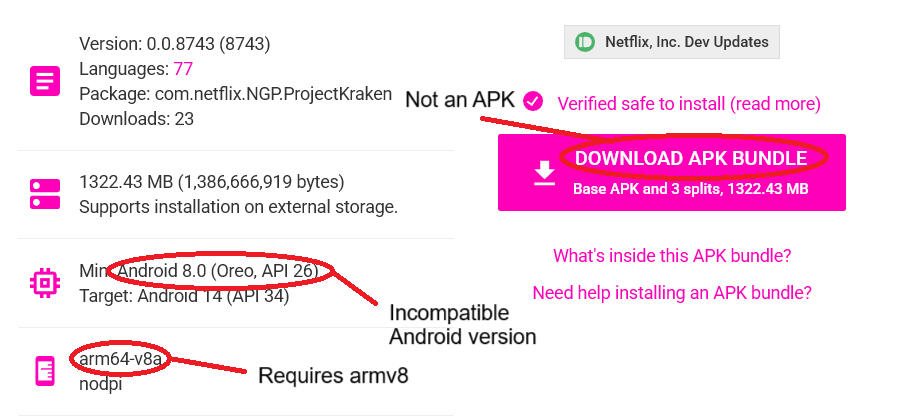The image size is (905, 417).
Task: Open the Netflix, Inc. Dev Updates button
Action: (672, 42)
